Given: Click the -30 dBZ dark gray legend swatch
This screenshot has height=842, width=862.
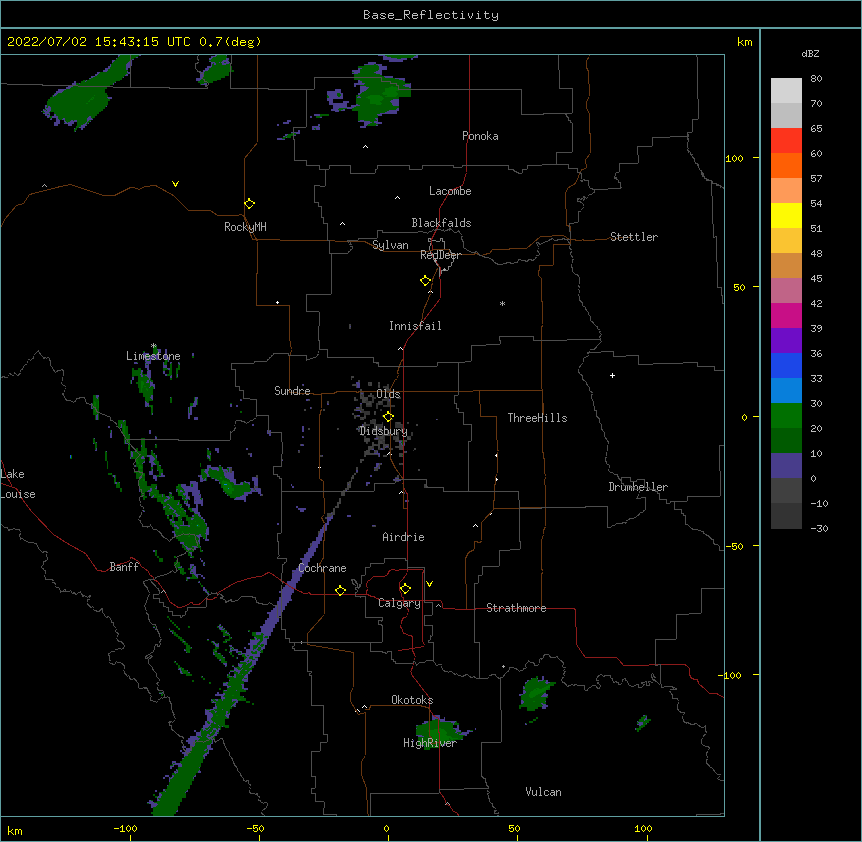Looking at the screenshot, I should (786, 516).
